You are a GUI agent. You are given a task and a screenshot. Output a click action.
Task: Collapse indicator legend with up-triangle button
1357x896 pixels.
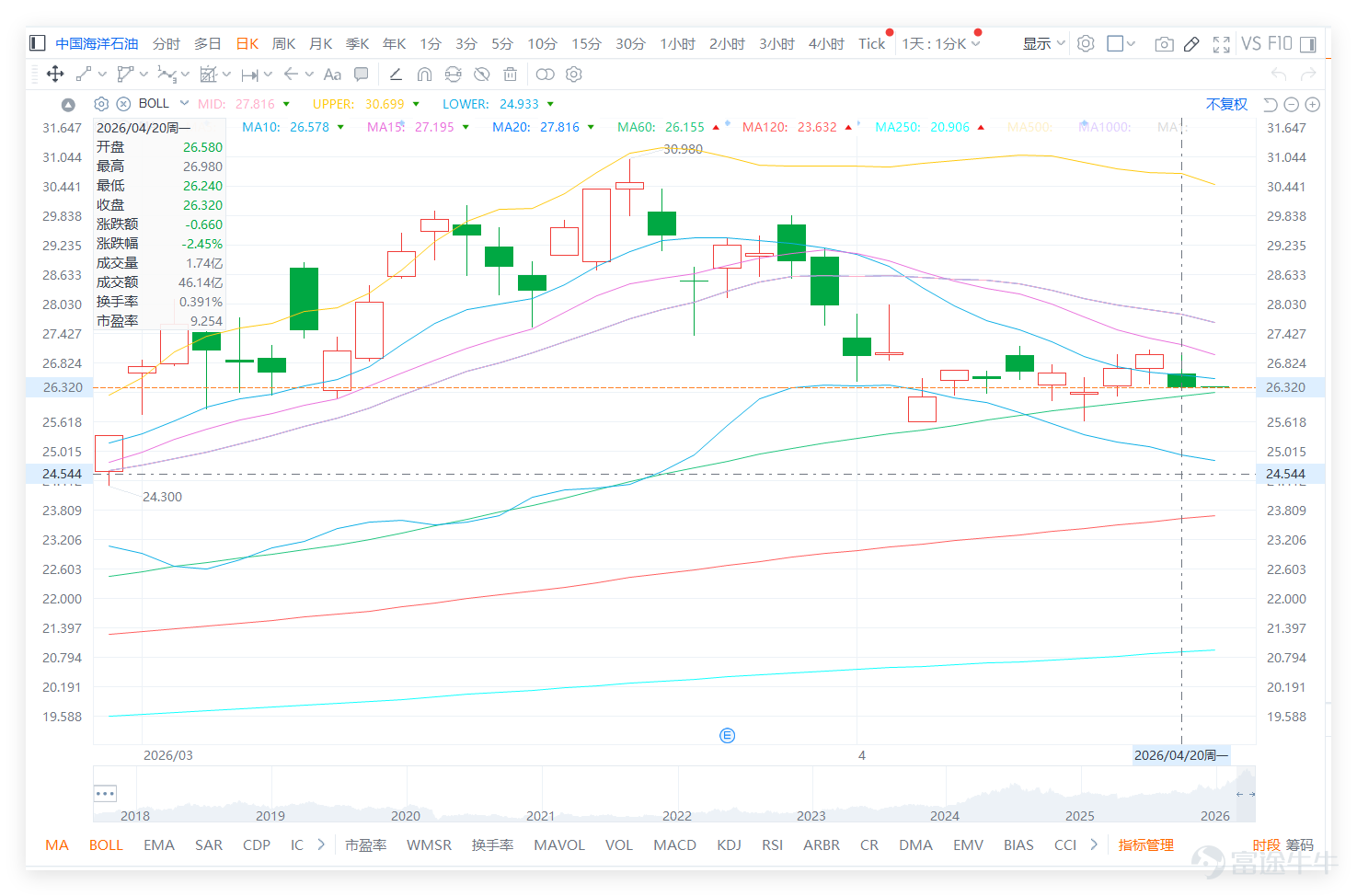[68, 104]
